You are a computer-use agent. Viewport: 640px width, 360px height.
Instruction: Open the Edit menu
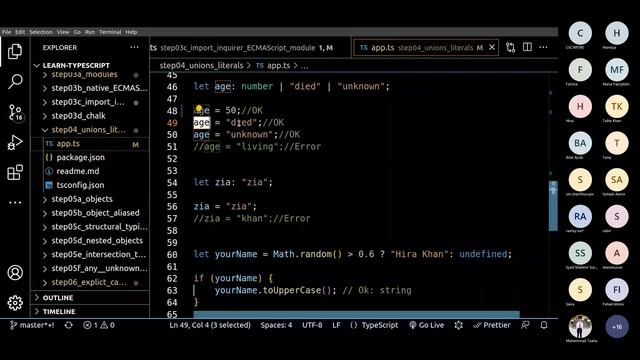(x=20, y=32)
